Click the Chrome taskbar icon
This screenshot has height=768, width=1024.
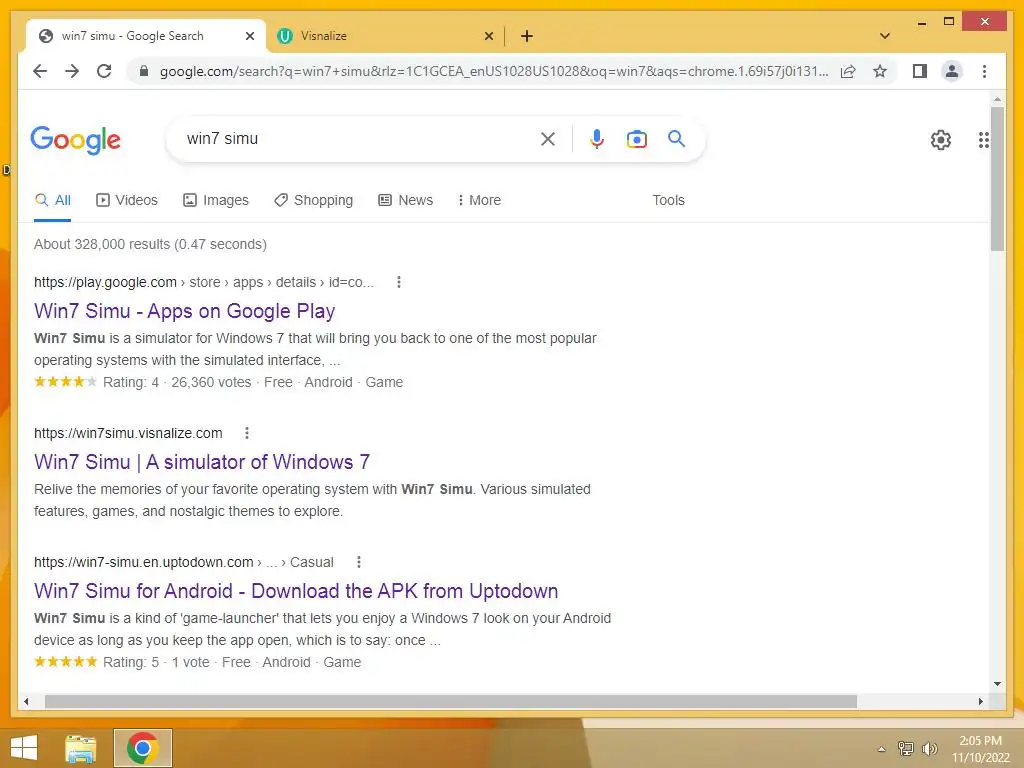(143, 748)
